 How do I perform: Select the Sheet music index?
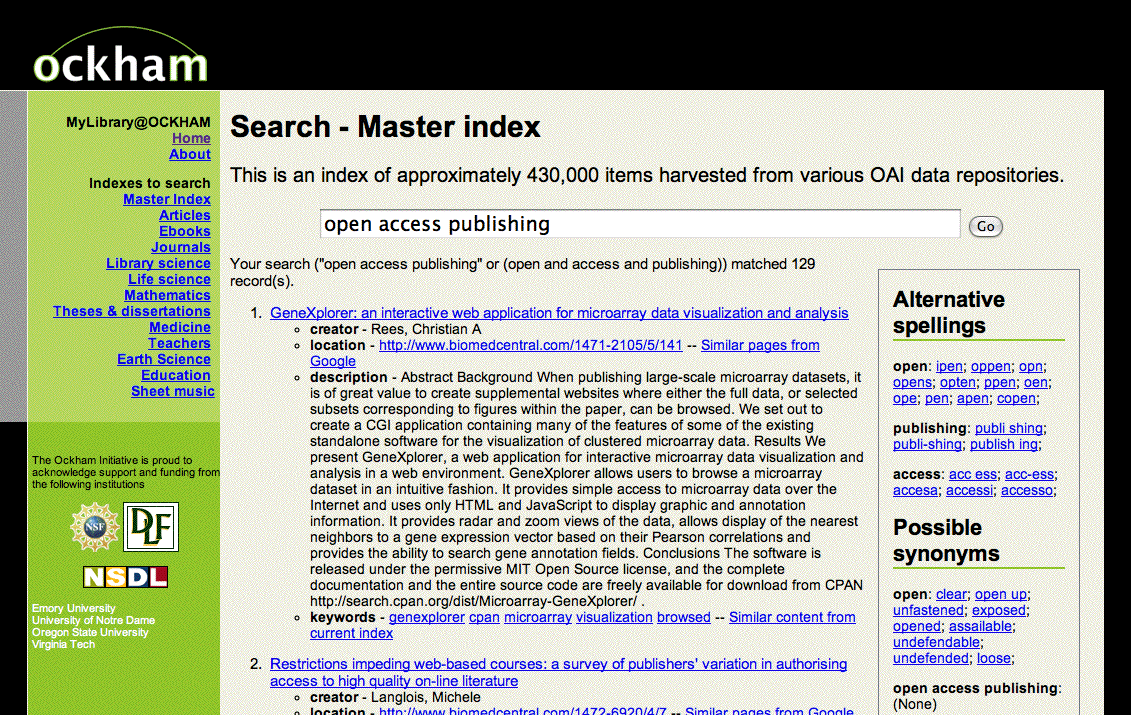click(x=172, y=392)
